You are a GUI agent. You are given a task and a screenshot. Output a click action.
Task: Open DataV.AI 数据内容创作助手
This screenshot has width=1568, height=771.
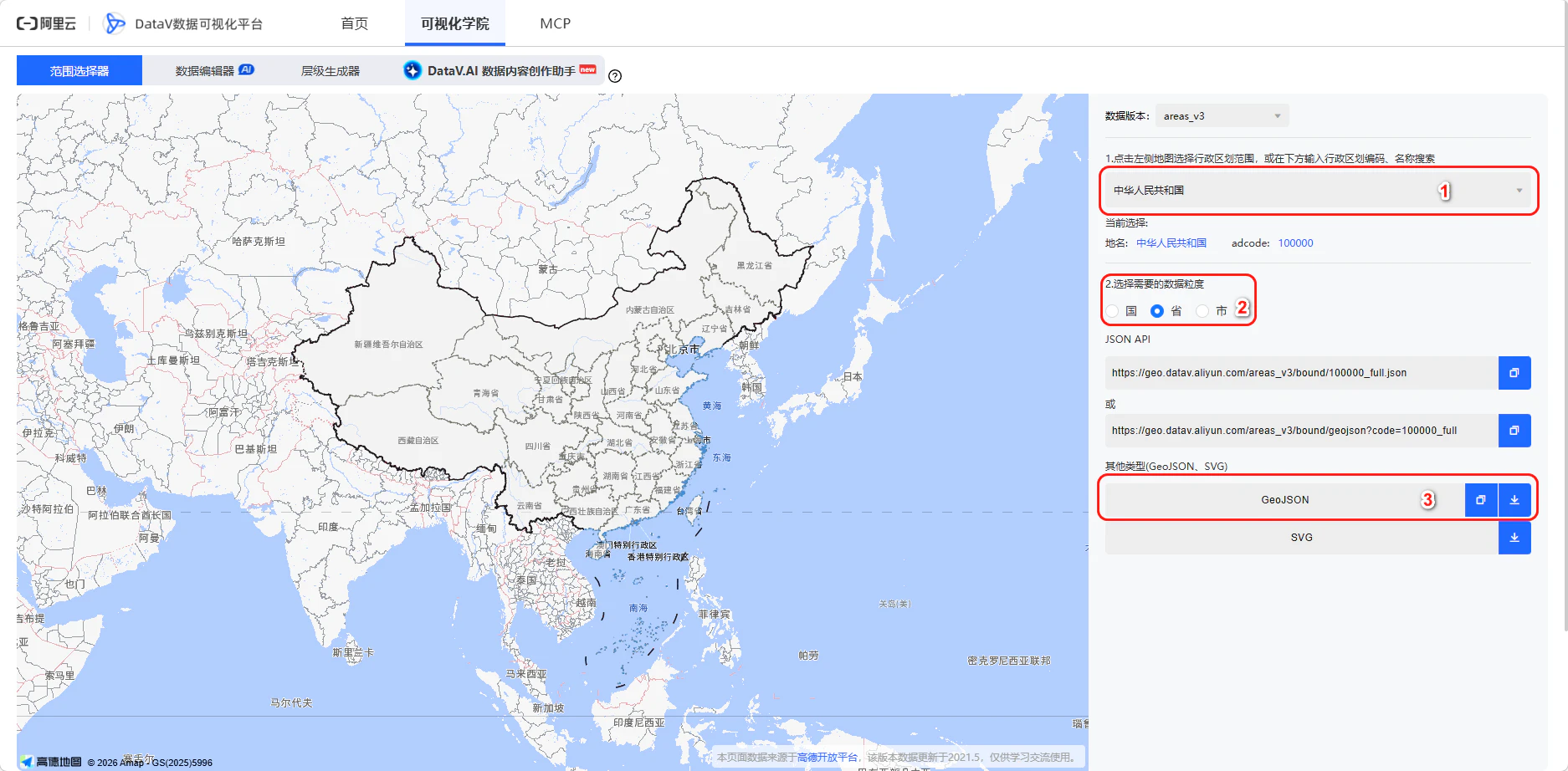click(x=500, y=71)
